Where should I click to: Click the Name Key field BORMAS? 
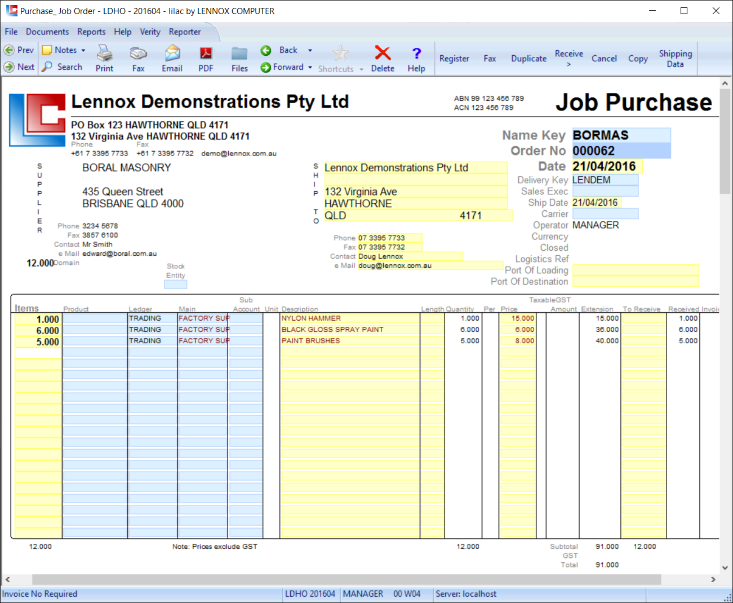point(621,135)
